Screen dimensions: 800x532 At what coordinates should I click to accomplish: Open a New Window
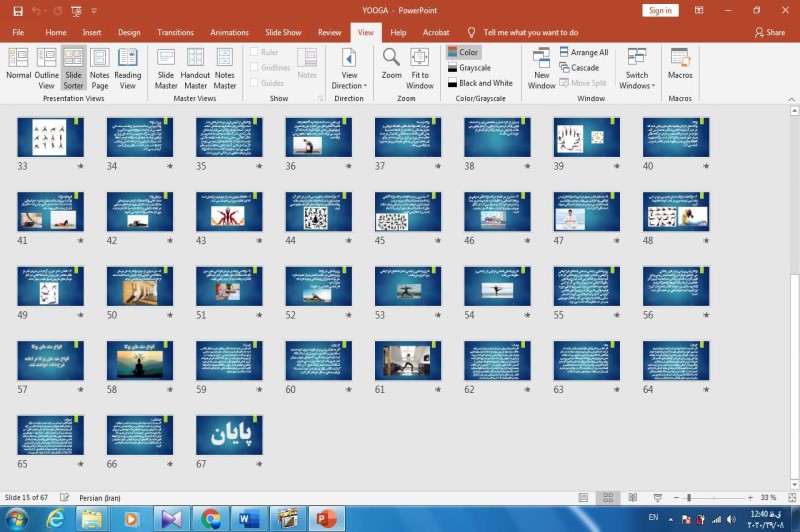pos(541,68)
